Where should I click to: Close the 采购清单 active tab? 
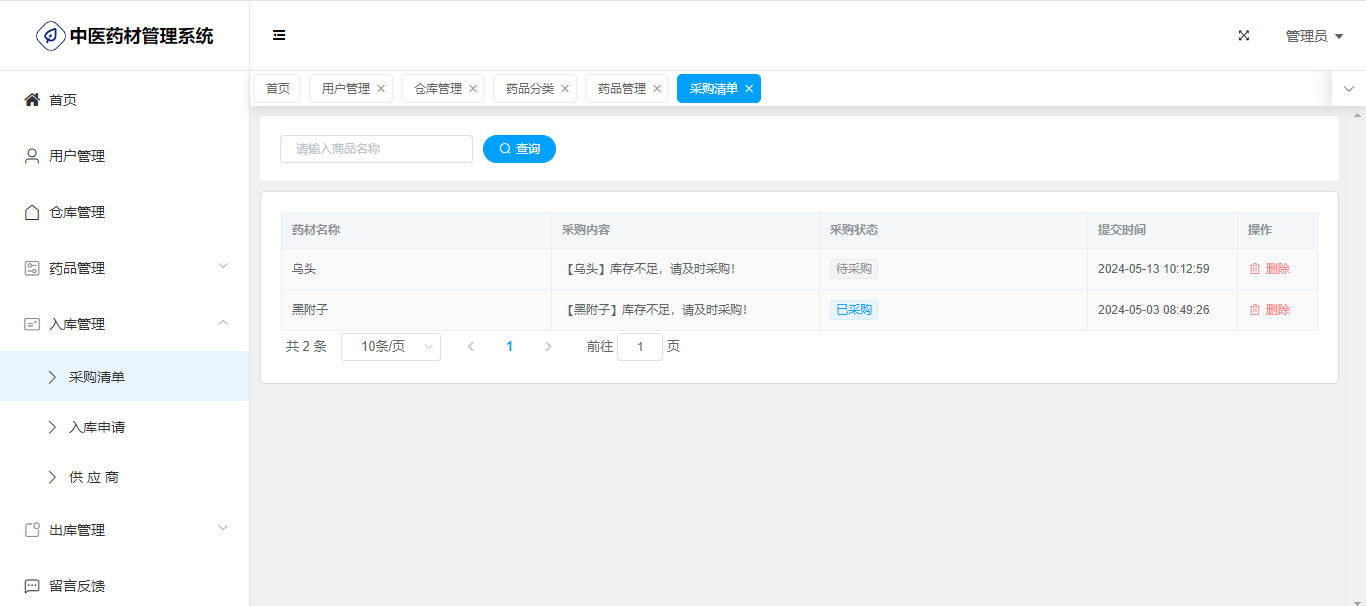click(x=749, y=89)
